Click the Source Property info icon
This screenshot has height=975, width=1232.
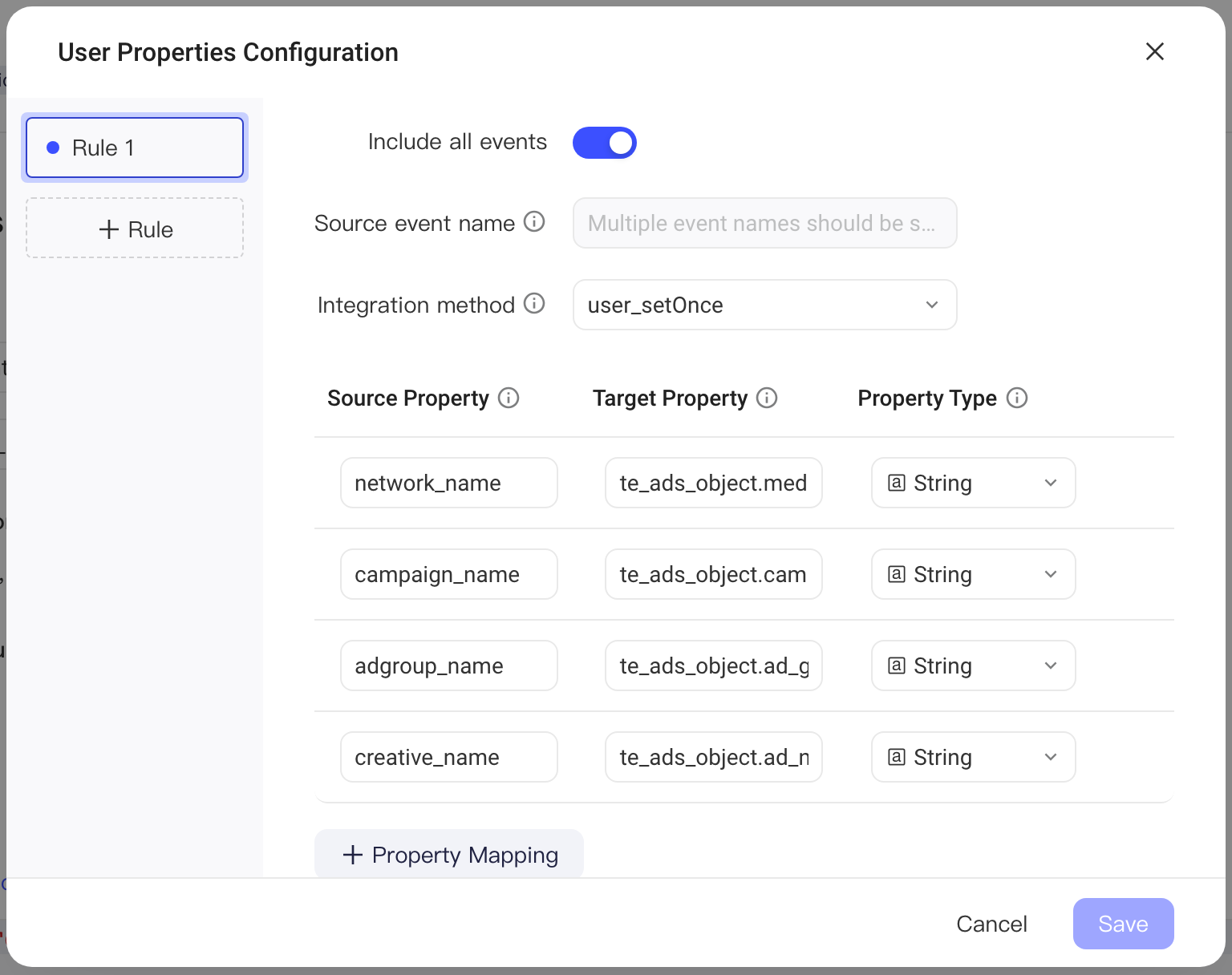click(509, 398)
